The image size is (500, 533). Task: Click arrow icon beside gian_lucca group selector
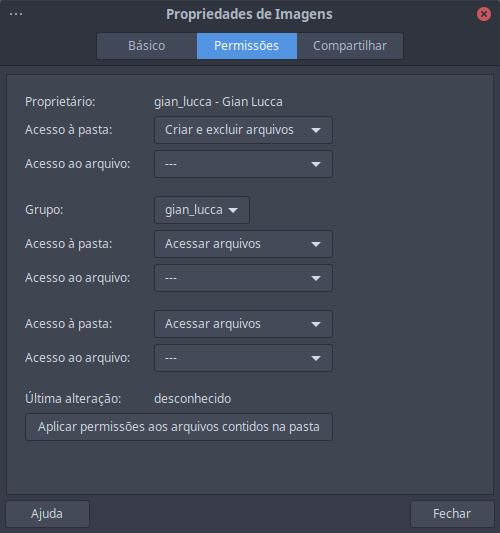233,210
